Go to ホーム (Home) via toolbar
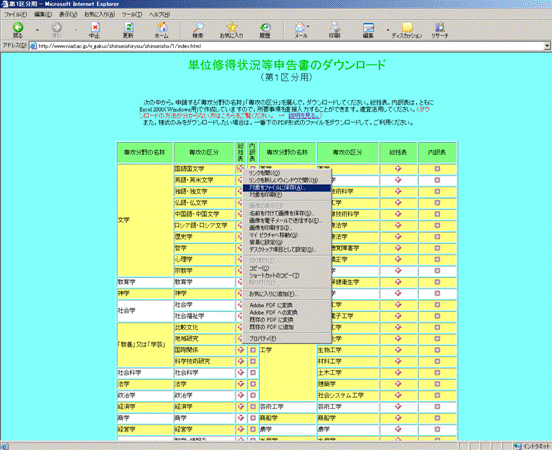Image resolution: width=552 pixels, height=450 pixels. coord(162,30)
